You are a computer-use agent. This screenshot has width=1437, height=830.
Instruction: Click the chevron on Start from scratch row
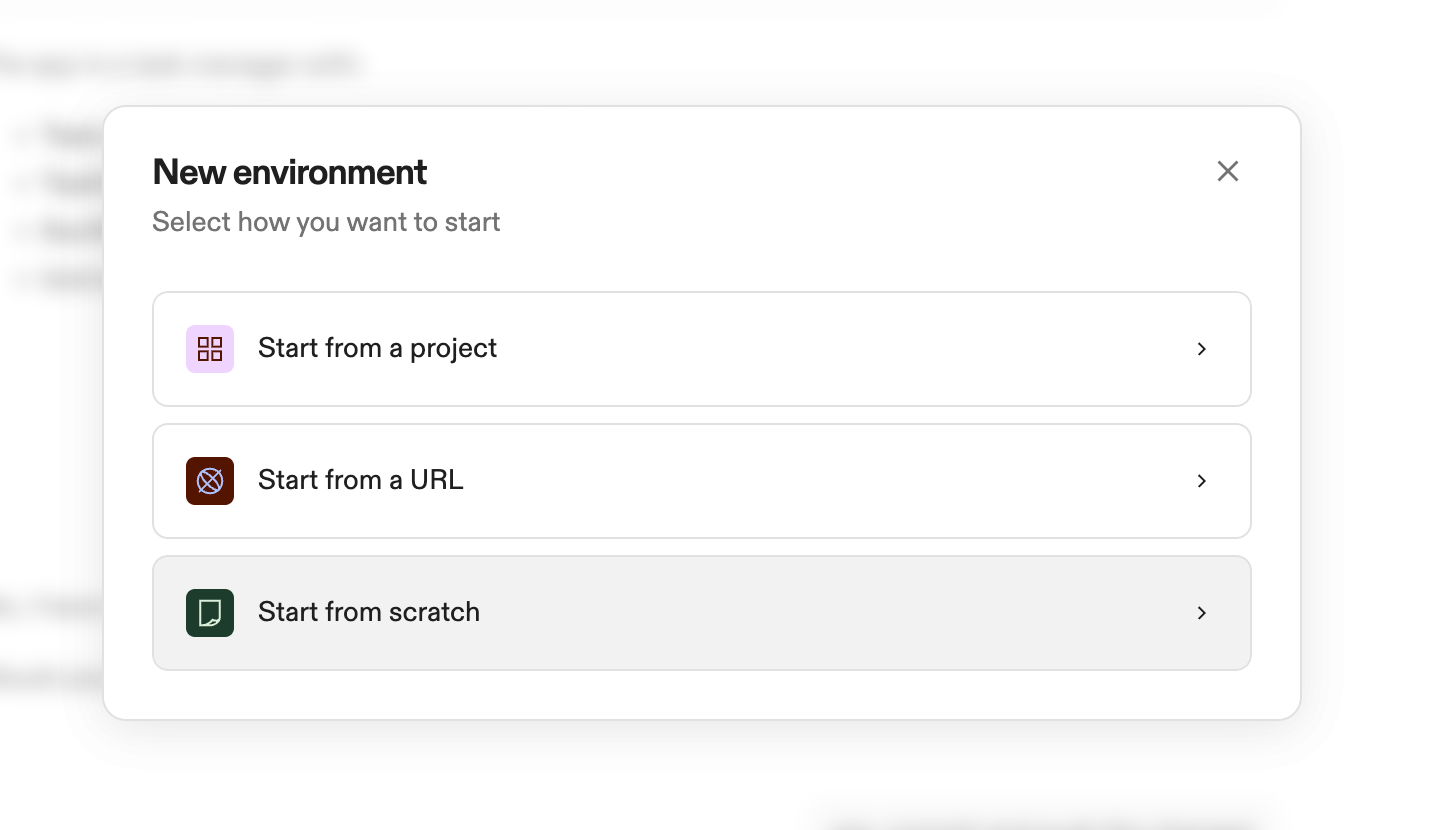[1202, 613]
